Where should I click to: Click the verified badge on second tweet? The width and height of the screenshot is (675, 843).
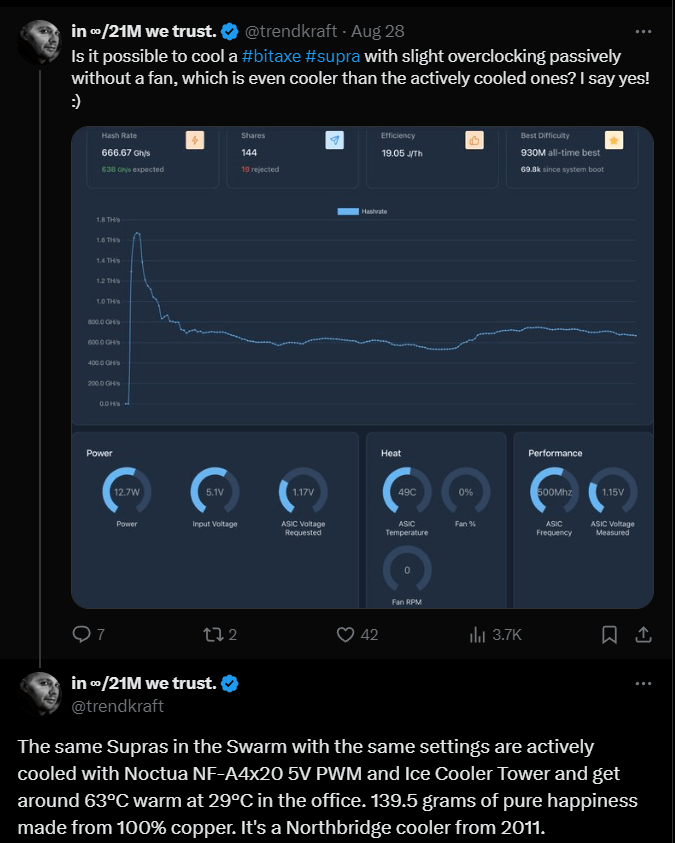(229, 684)
